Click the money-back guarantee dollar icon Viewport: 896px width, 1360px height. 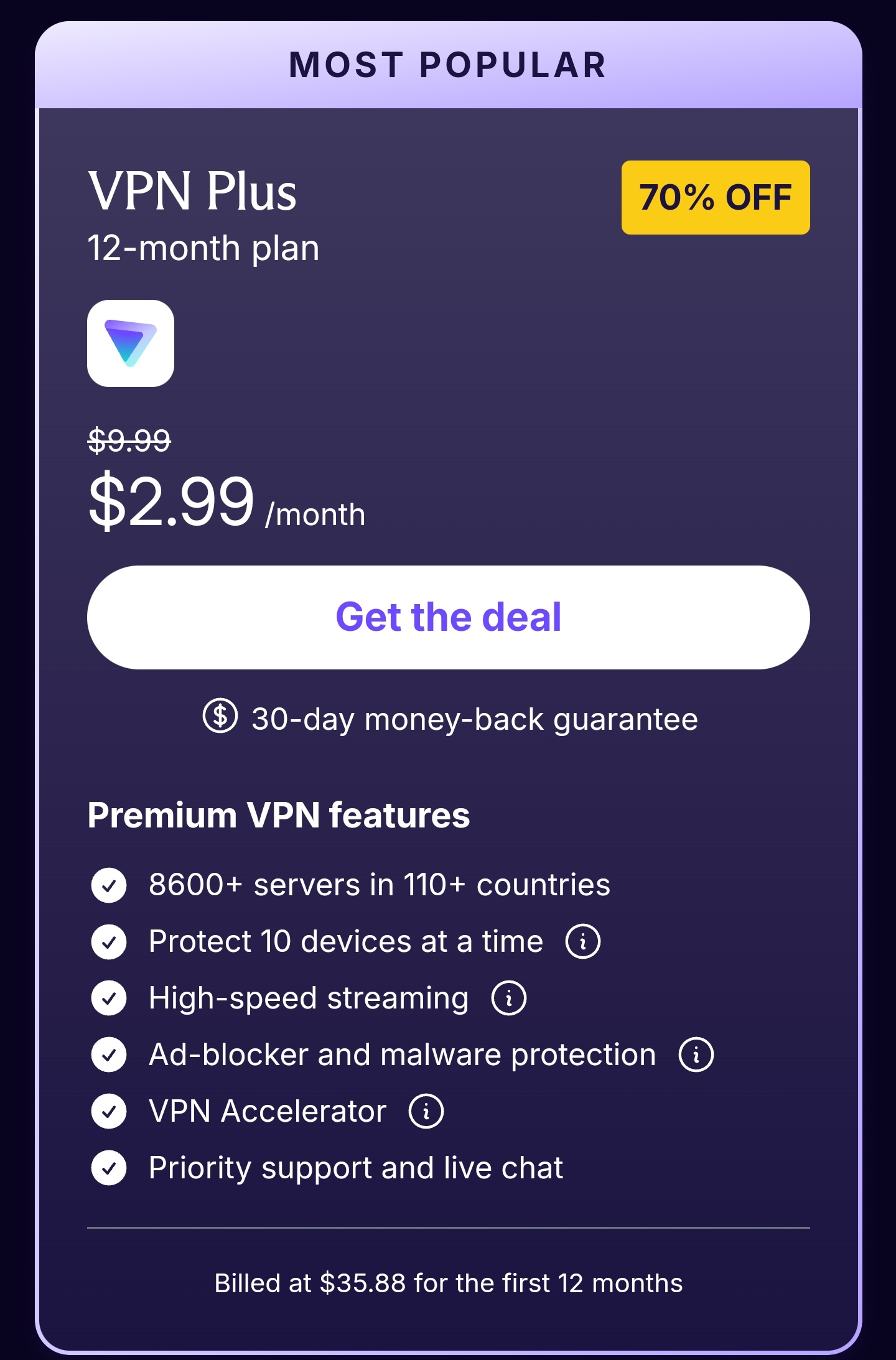click(220, 716)
